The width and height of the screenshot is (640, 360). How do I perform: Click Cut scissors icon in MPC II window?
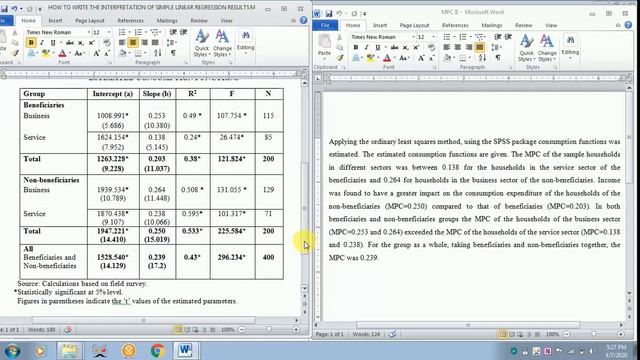click(340, 37)
